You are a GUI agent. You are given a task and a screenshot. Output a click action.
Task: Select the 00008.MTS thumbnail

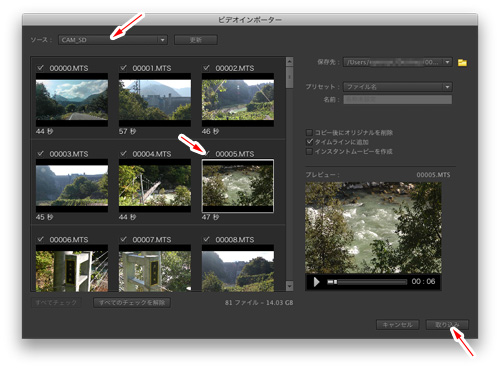238,268
